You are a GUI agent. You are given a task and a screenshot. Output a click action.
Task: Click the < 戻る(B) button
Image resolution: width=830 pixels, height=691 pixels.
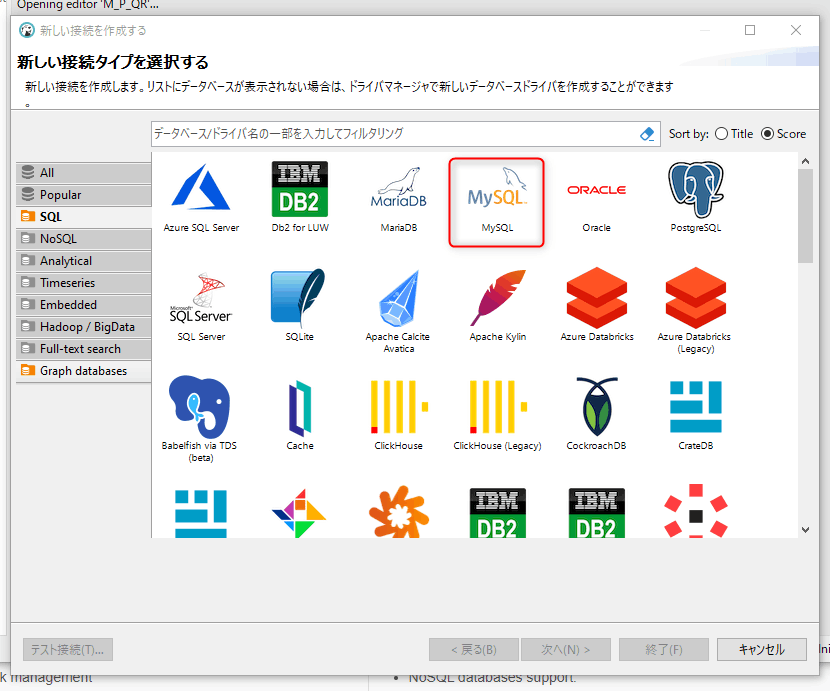tap(474, 650)
